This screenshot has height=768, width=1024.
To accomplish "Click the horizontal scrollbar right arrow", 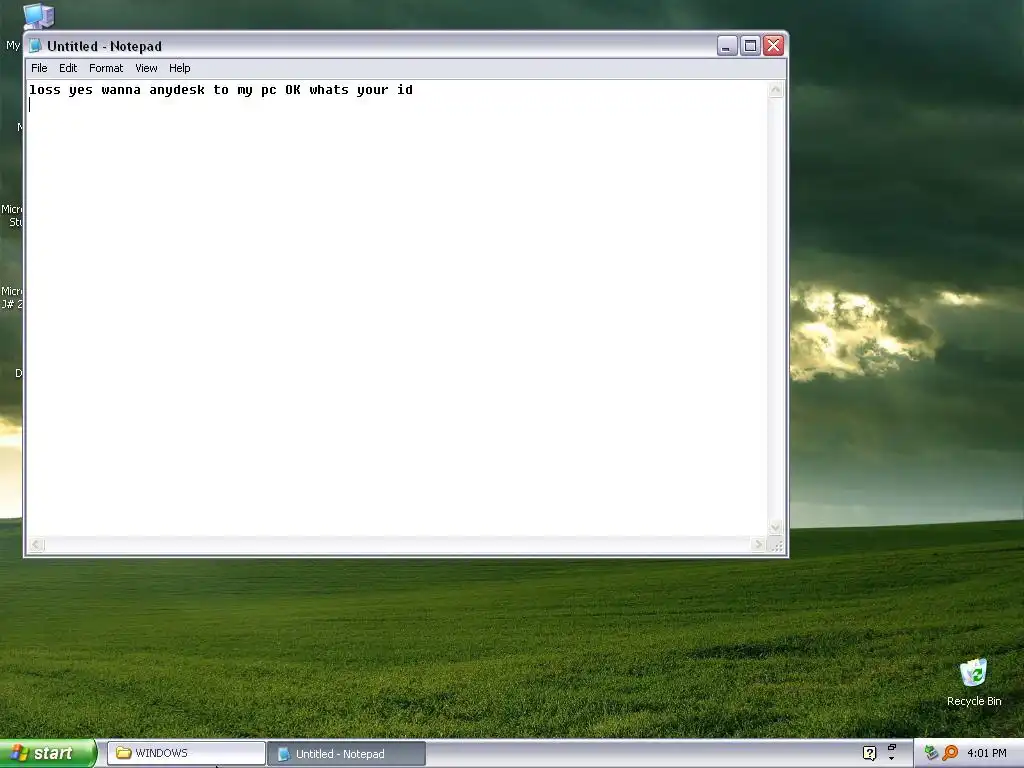I will click(758, 545).
